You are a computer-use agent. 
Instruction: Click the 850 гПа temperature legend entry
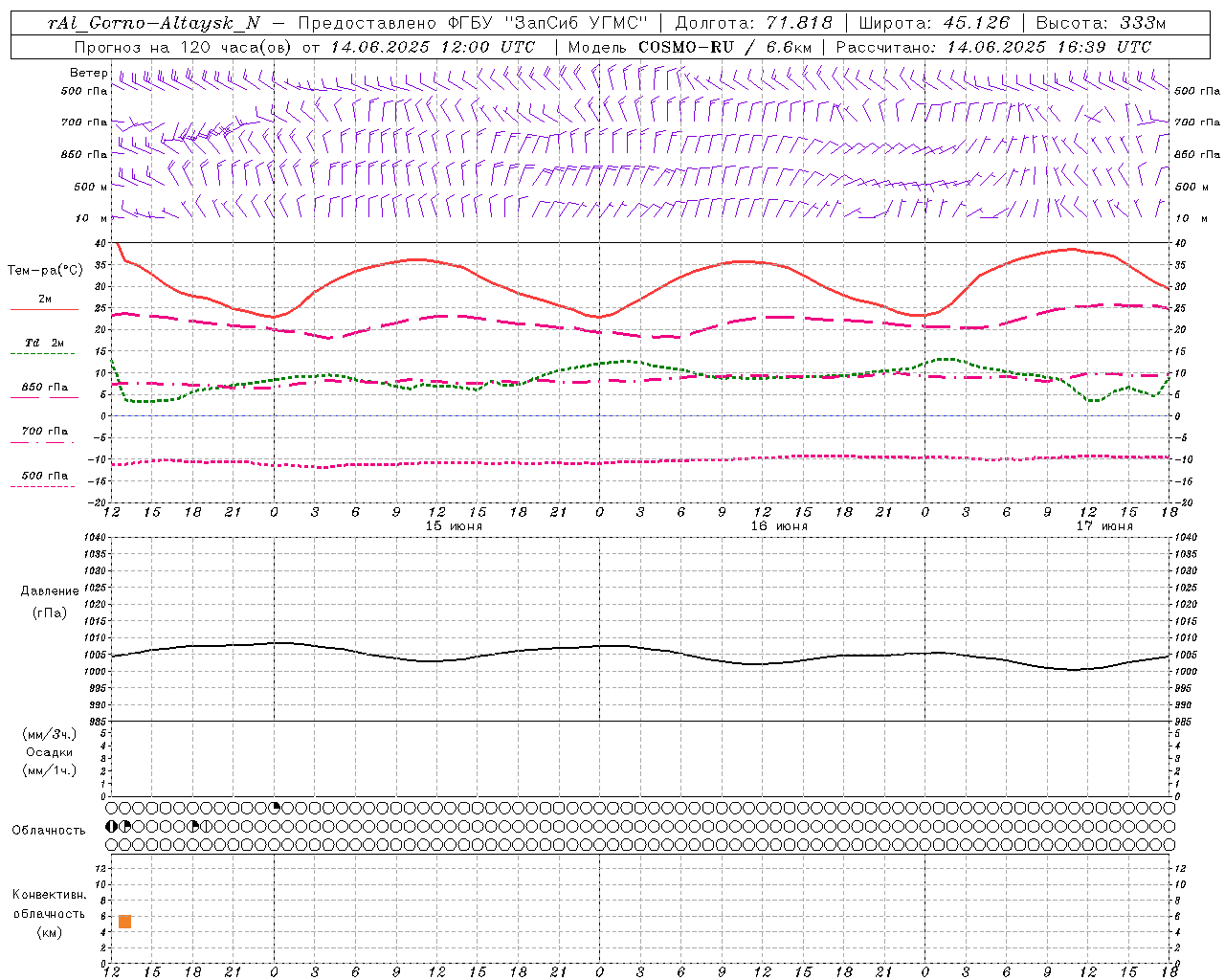[x=45, y=388]
